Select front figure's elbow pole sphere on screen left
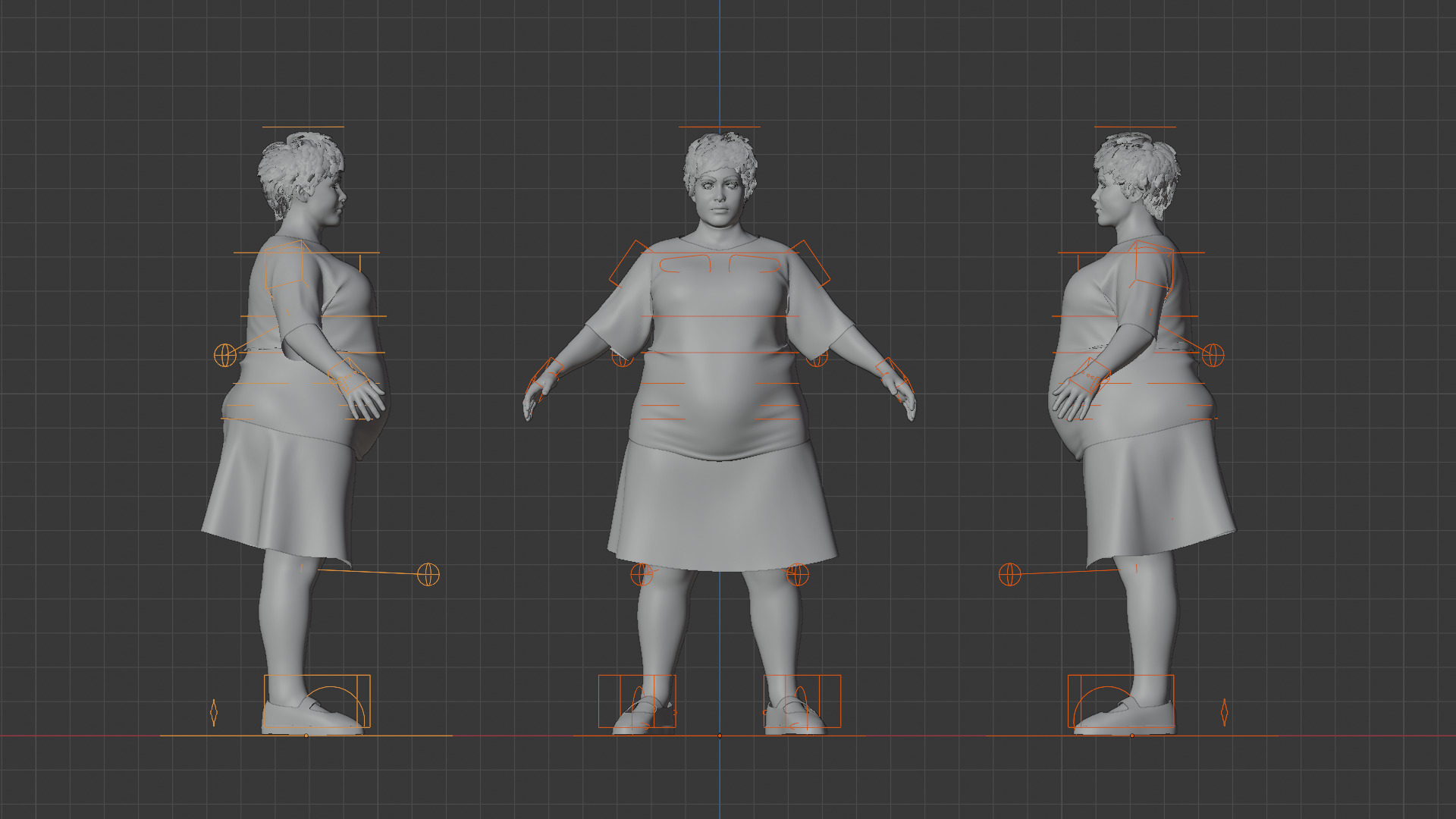This screenshot has width=1456, height=819. coord(623,357)
